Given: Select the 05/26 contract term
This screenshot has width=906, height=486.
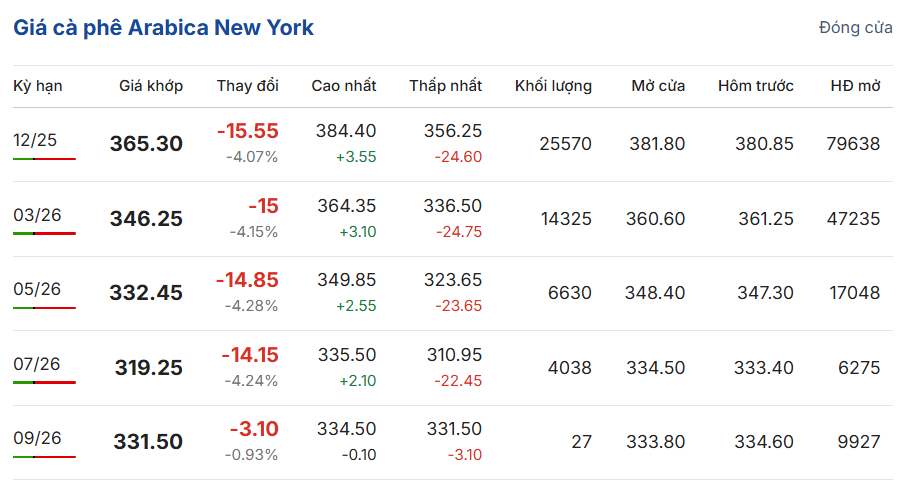Looking at the screenshot, I should click(x=36, y=289).
